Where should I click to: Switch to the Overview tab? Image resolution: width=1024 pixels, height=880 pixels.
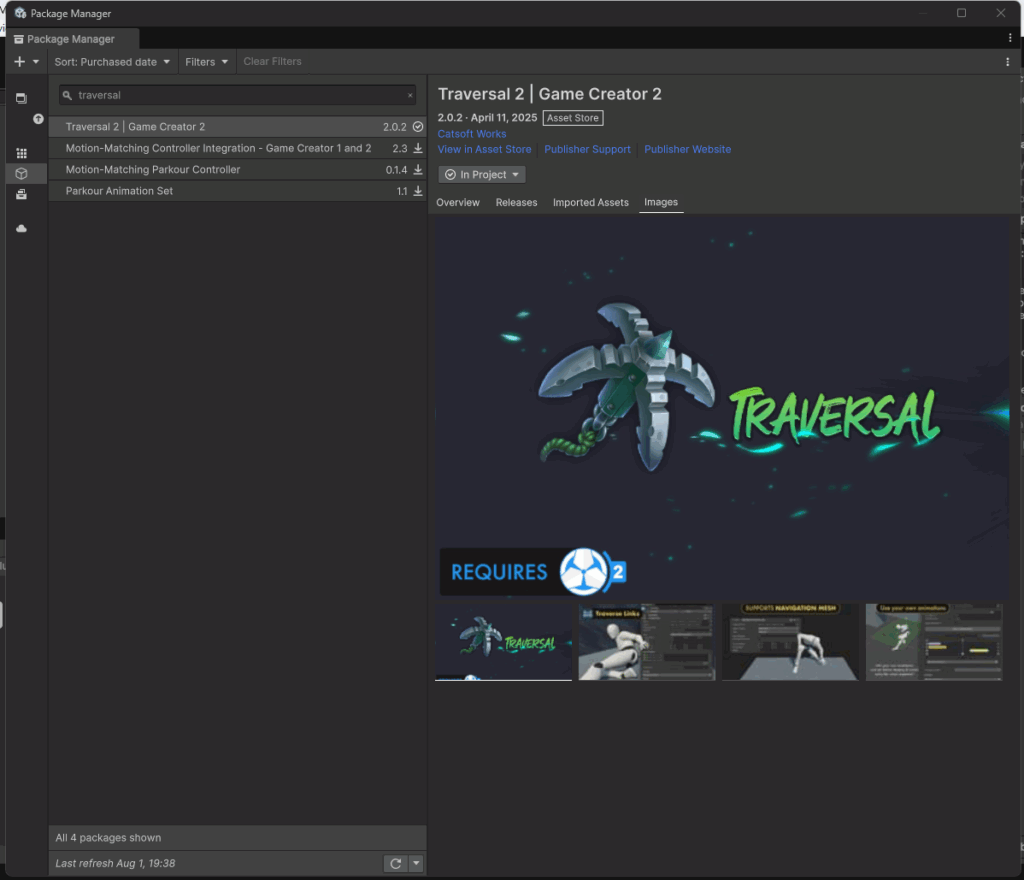point(458,202)
